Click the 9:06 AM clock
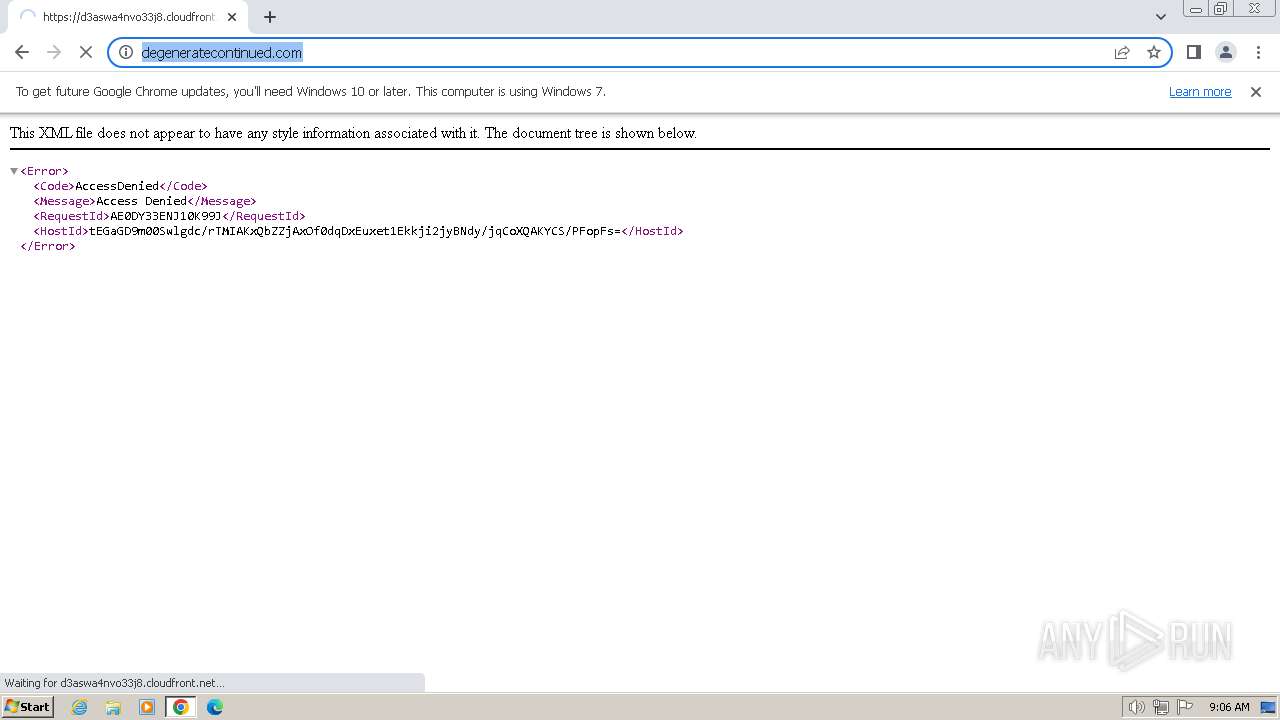1280x720 pixels. (1229, 707)
